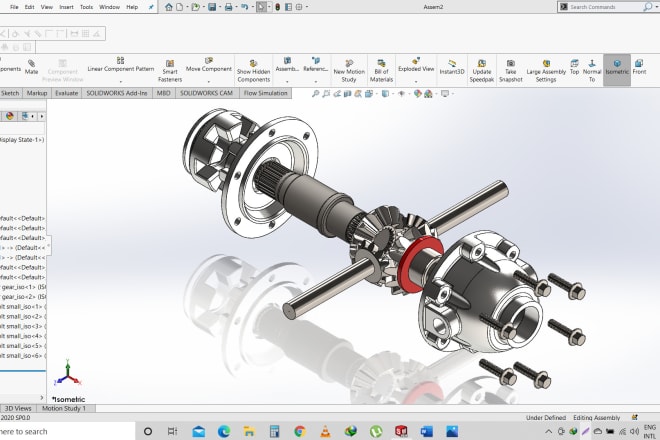The image size is (660, 440).
Task: Click Apply Scene icon in view toolbar
Action: pos(428,93)
